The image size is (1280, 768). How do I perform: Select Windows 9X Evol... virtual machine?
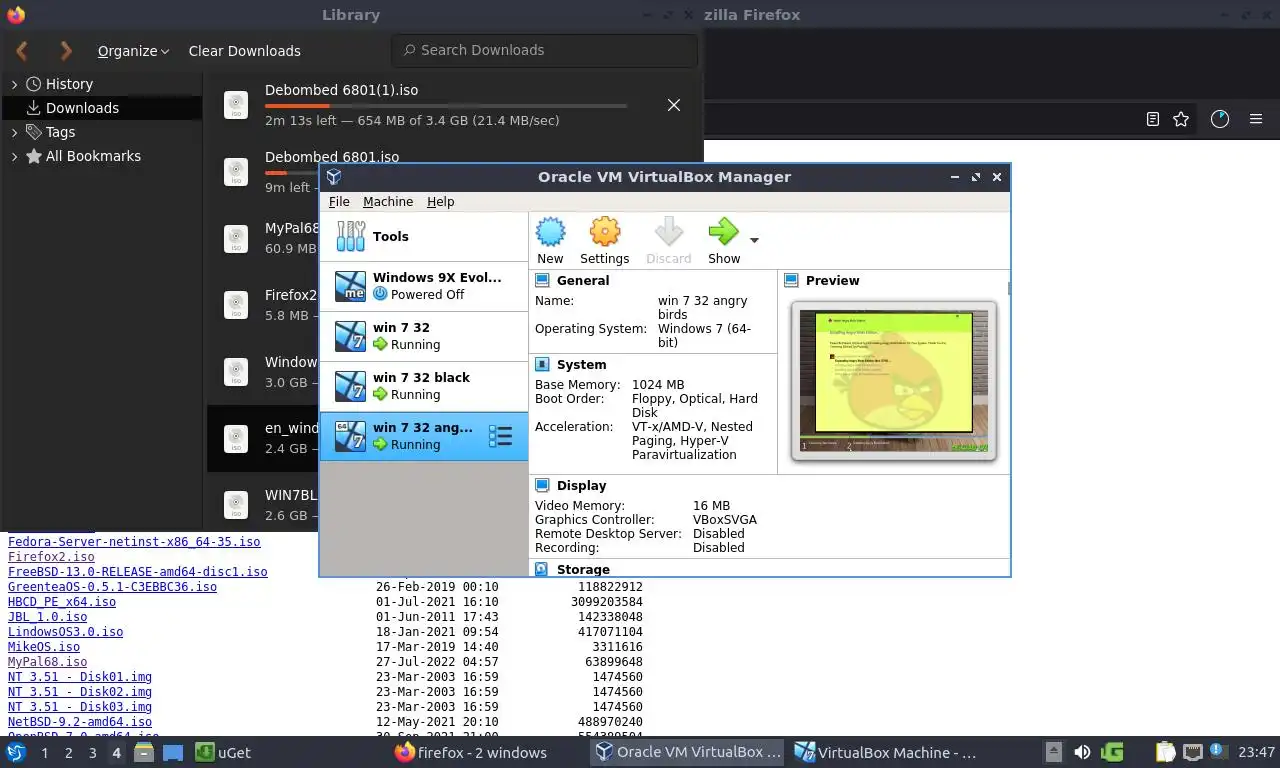424,286
